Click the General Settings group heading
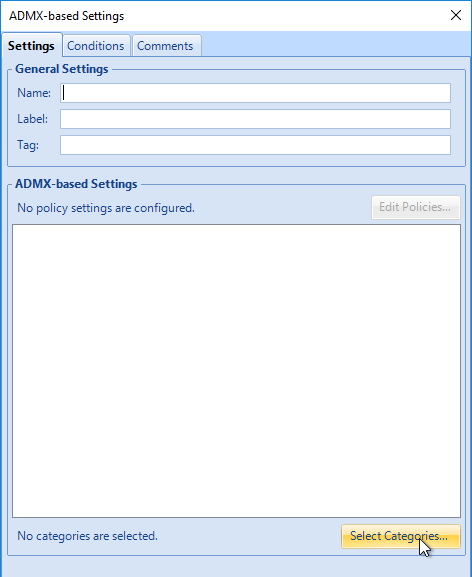 coord(61,69)
